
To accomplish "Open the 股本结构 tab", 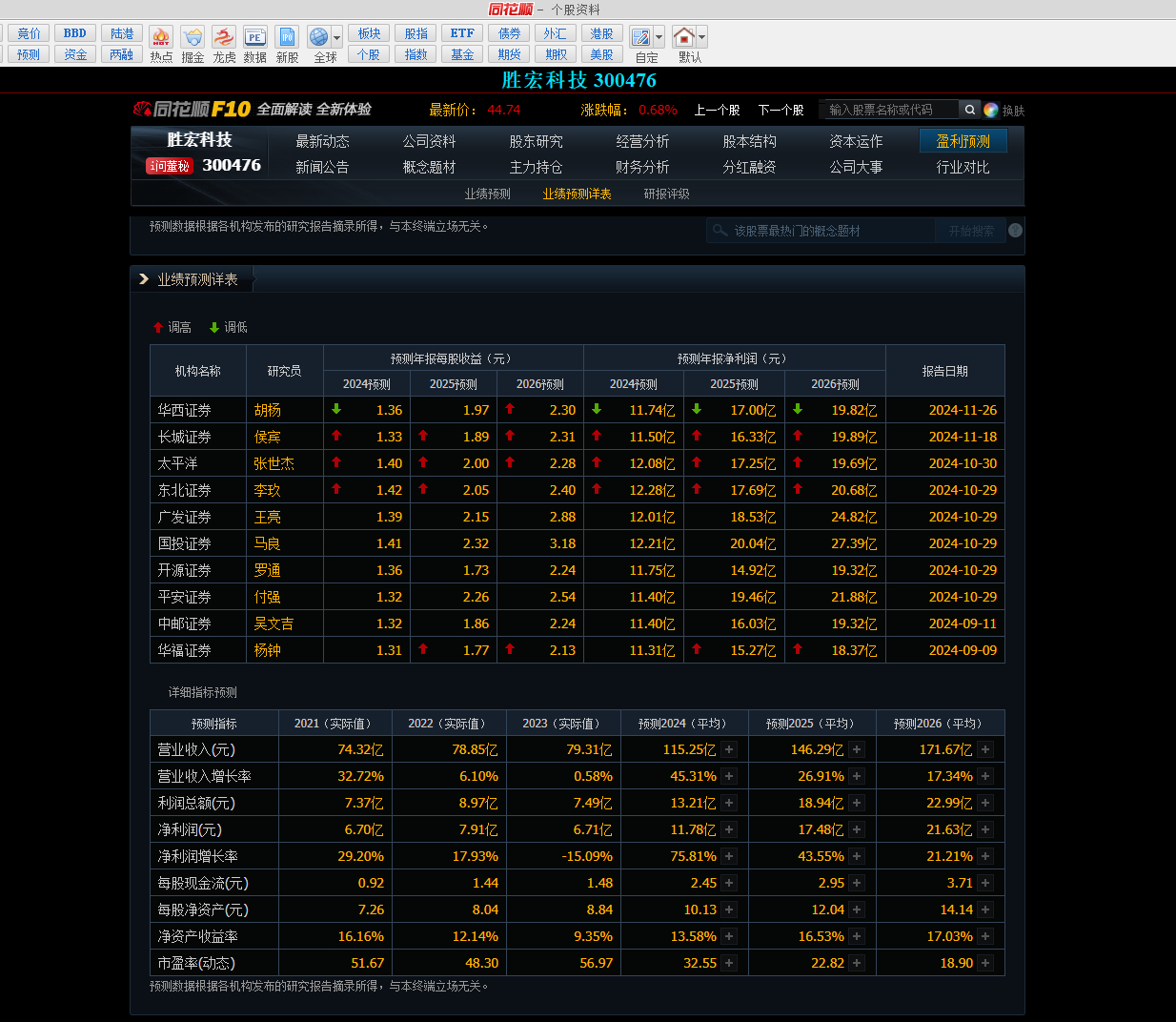I will (749, 141).
